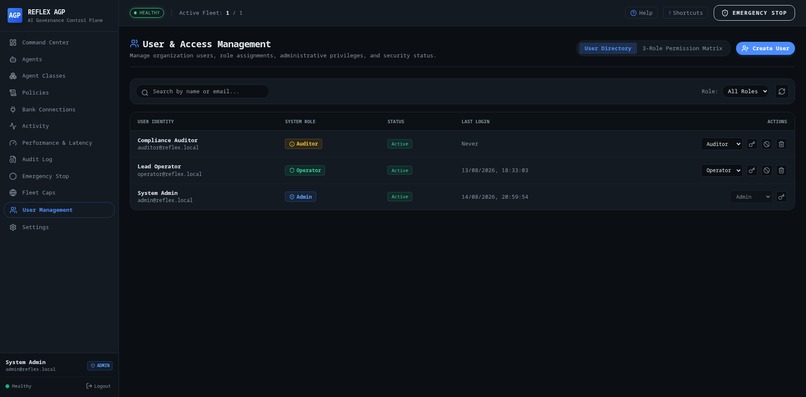Select User Management in the sidebar
Screen dimensions: 806x397
(59, 210)
